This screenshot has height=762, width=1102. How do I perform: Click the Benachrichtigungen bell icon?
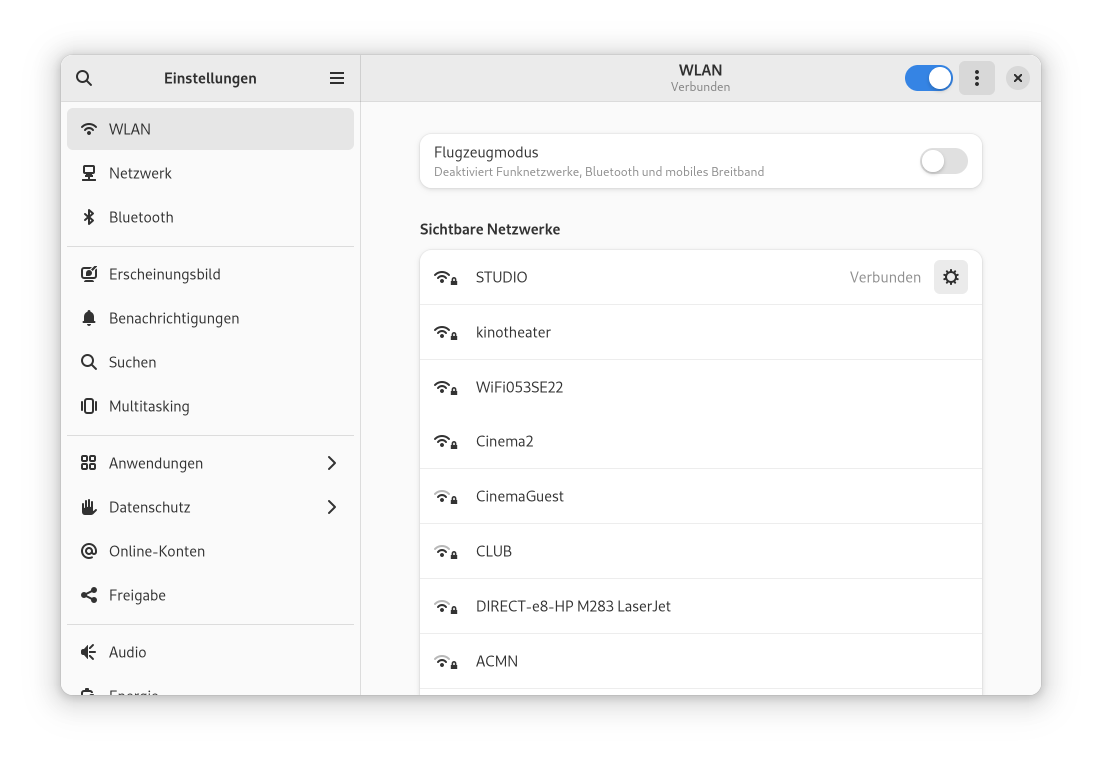click(x=89, y=318)
